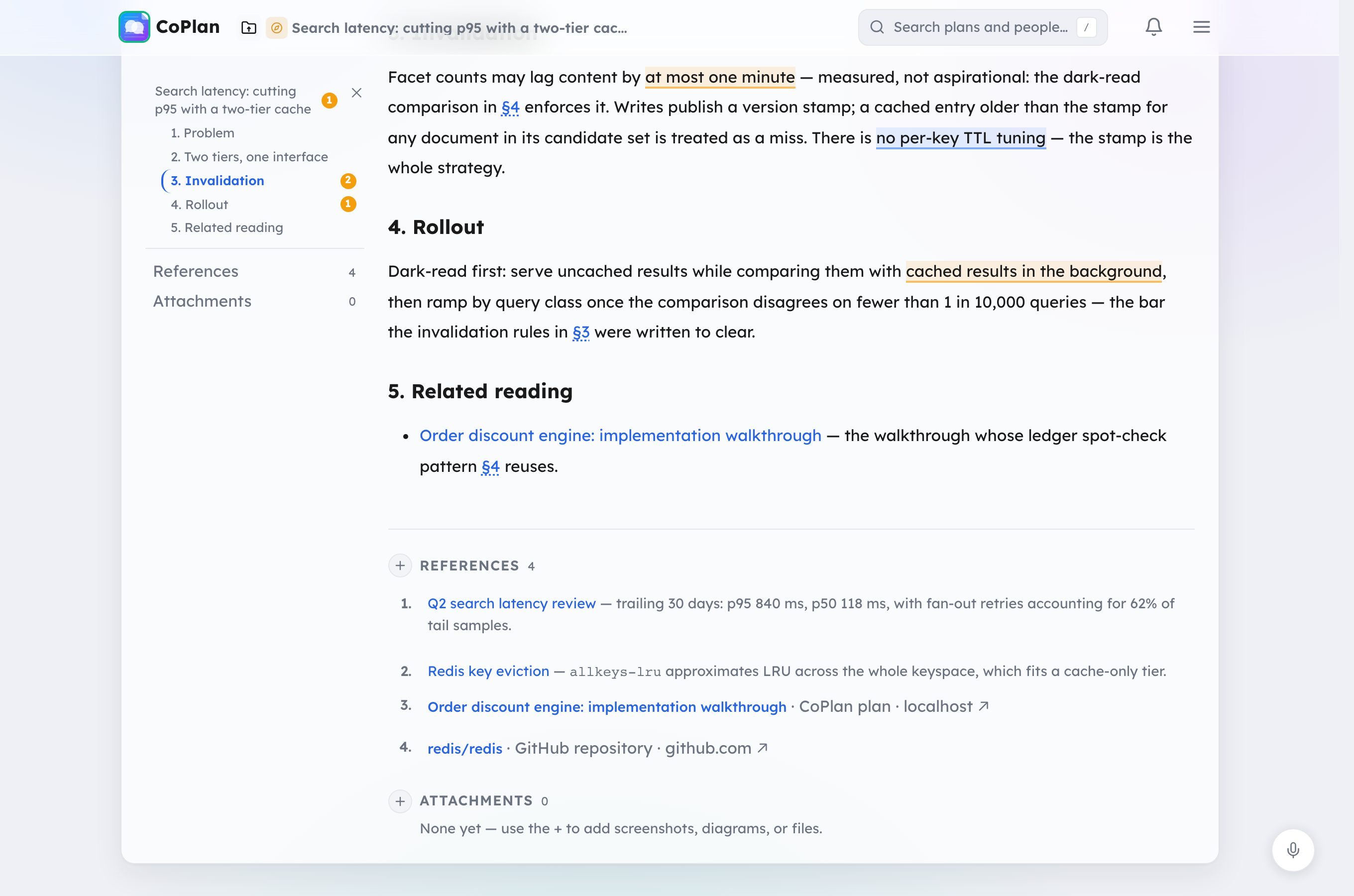Go to outline item 1. Problem
Image resolution: width=1354 pixels, height=896 pixels.
pos(202,132)
